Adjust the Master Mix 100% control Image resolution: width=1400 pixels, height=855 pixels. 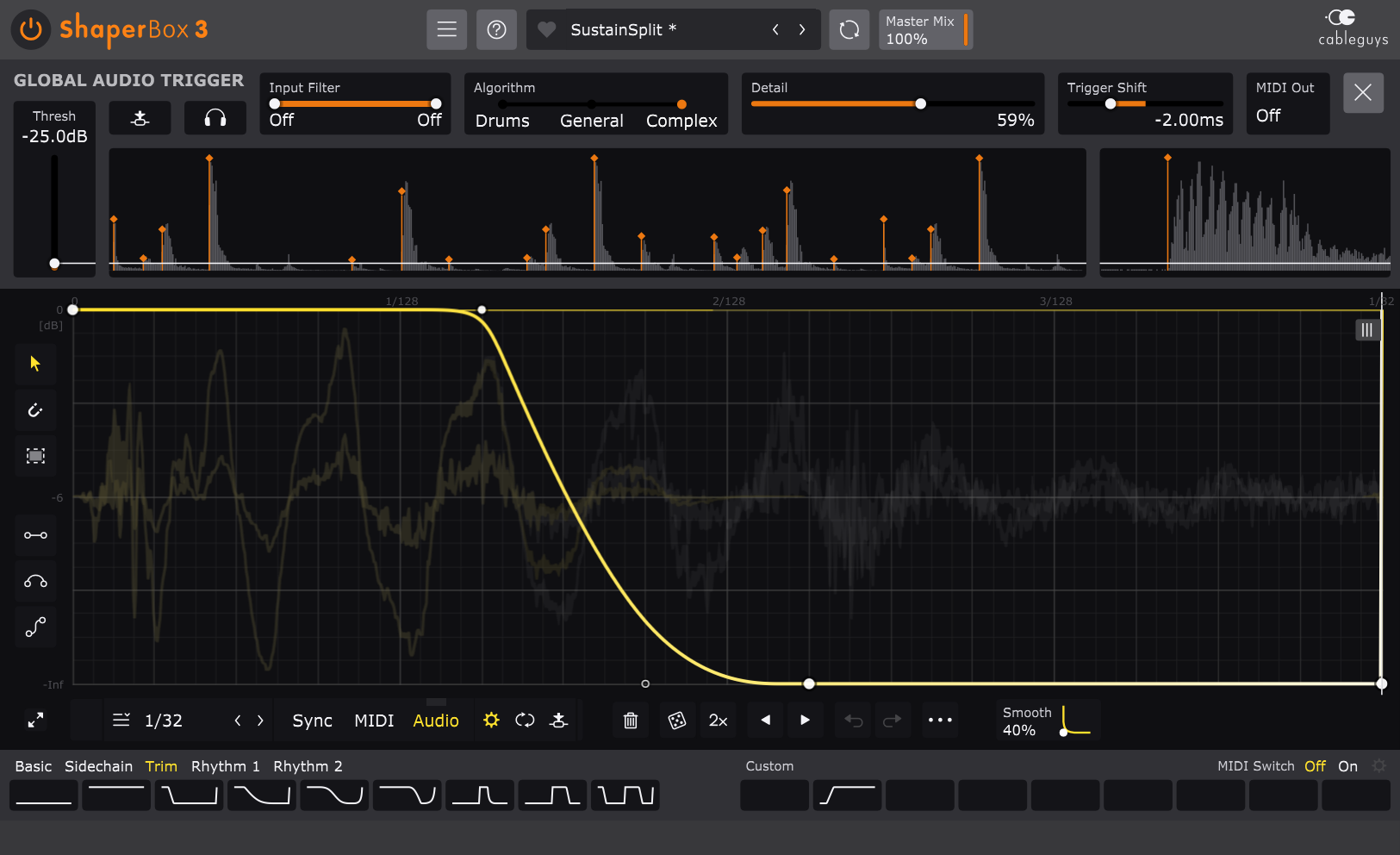925,29
